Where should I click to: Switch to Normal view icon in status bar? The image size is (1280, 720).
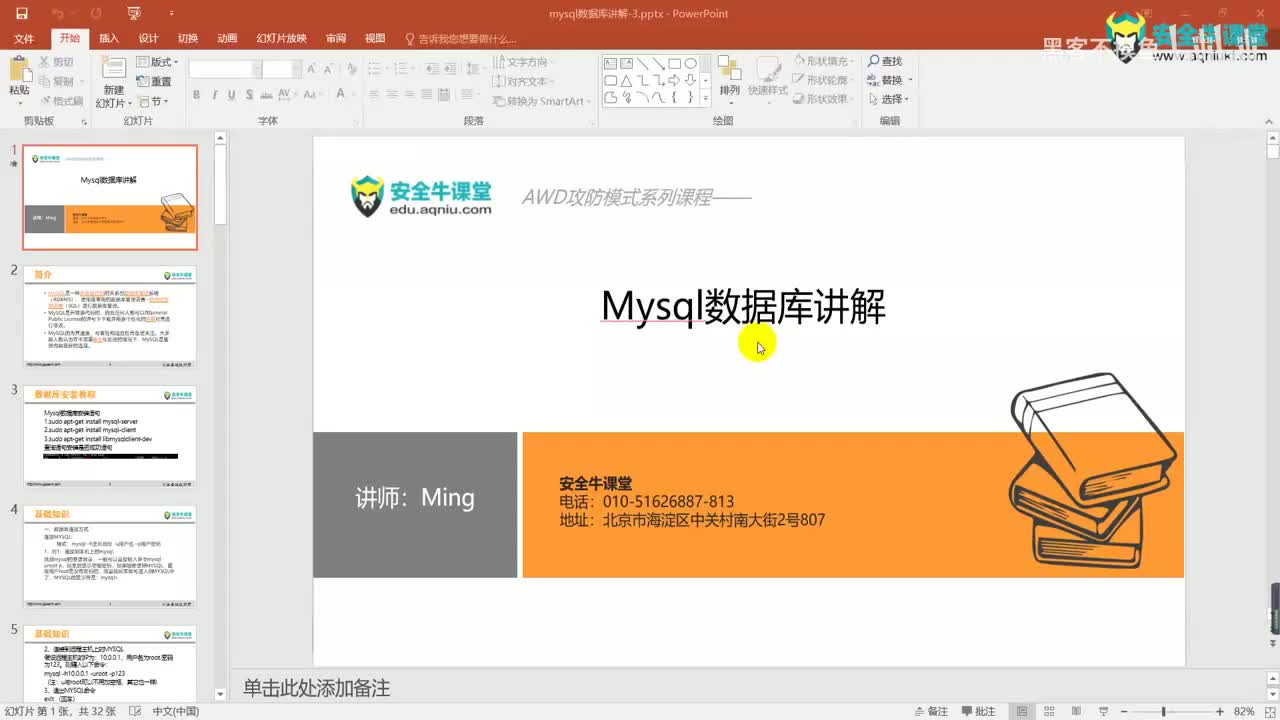pyautogui.click(x=1021, y=711)
